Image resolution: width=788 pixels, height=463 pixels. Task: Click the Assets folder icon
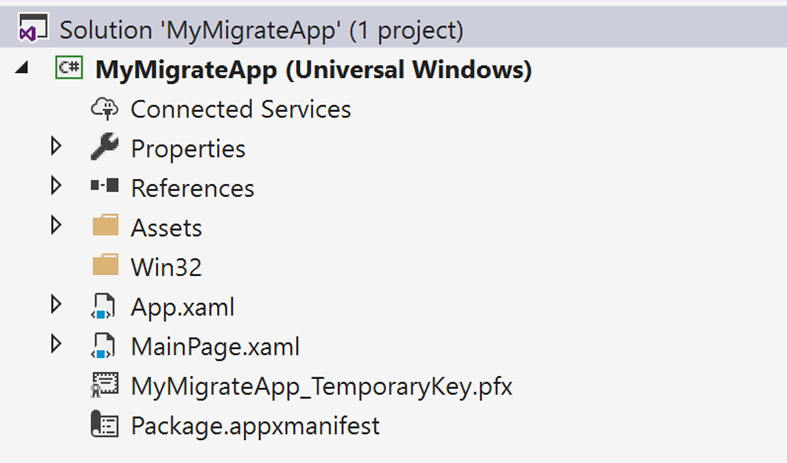point(105,227)
